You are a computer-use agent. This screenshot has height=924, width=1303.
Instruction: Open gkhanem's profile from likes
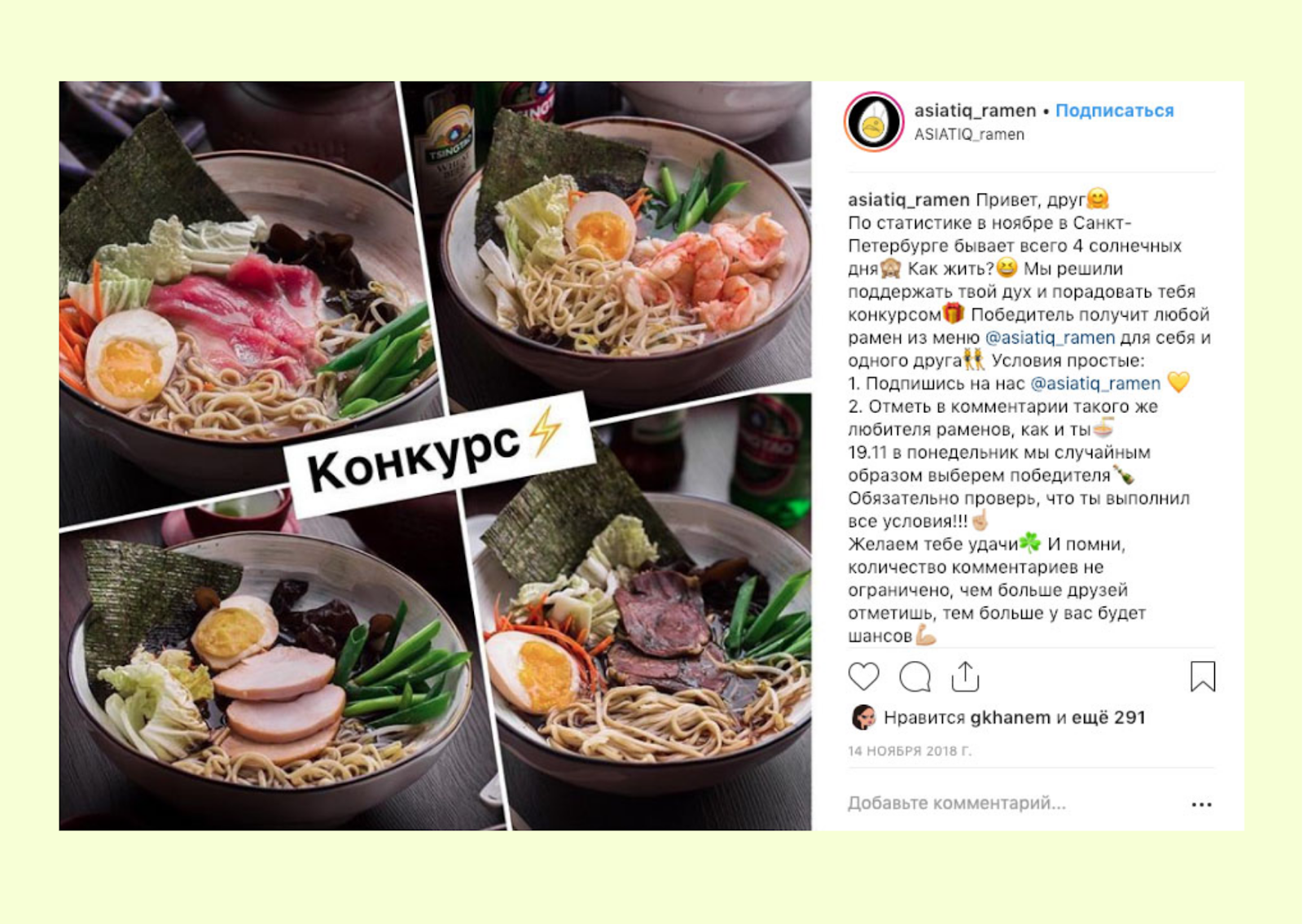[x=1010, y=717]
